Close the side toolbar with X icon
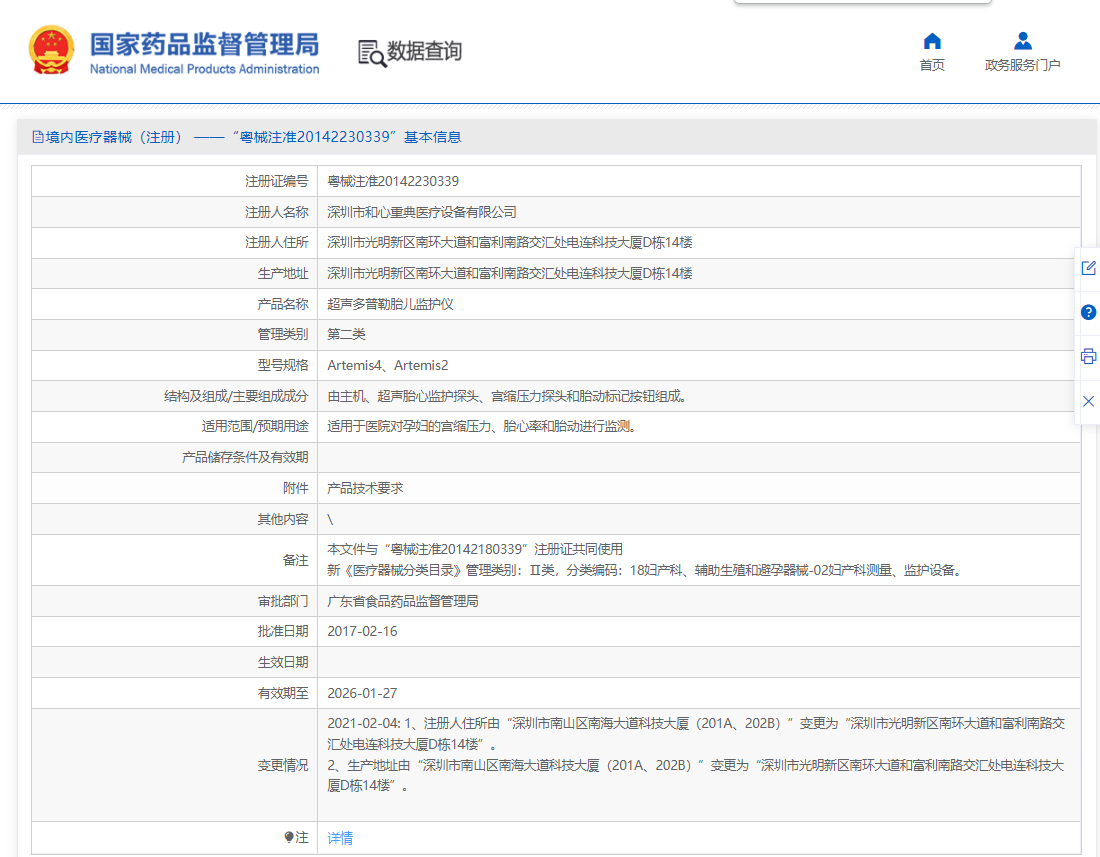Viewport: 1100px width, 857px height. [x=1088, y=401]
